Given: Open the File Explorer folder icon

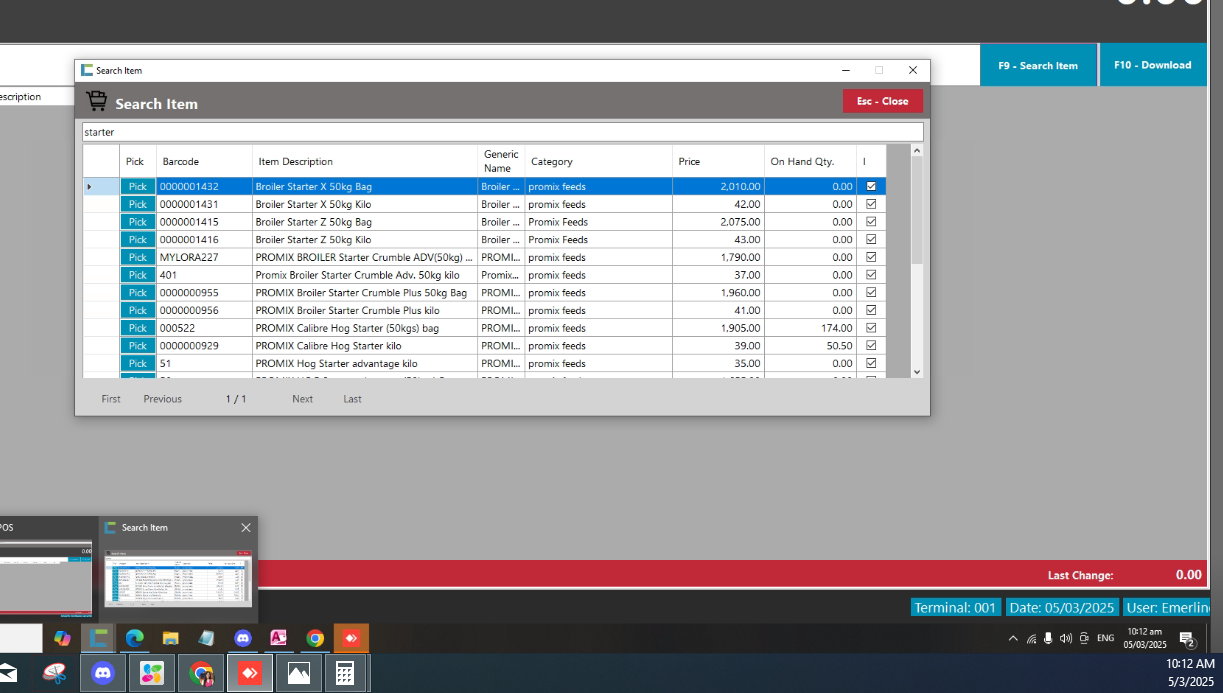Looking at the screenshot, I should [x=171, y=638].
